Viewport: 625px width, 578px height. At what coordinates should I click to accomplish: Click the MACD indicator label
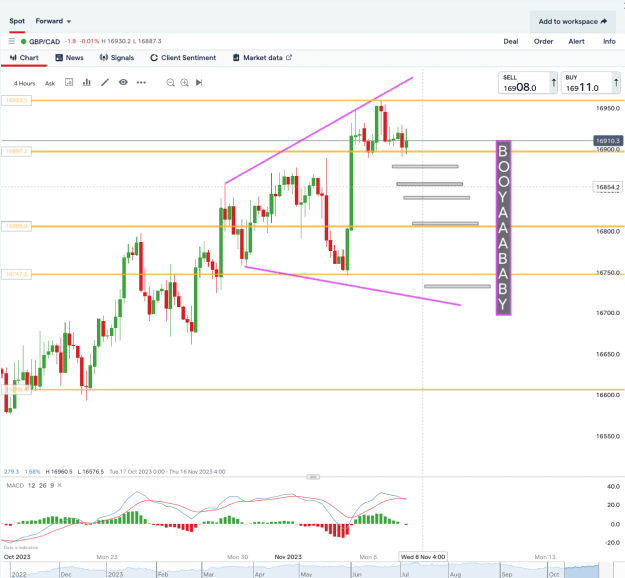[15, 486]
